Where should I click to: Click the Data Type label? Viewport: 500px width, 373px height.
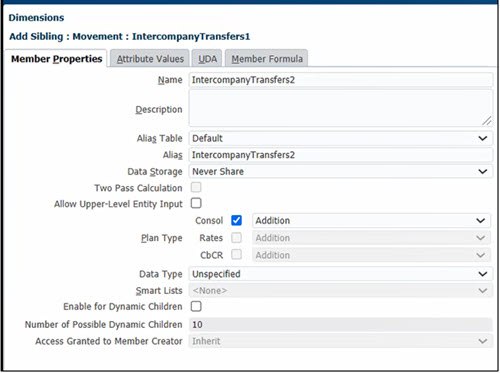pos(161,274)
